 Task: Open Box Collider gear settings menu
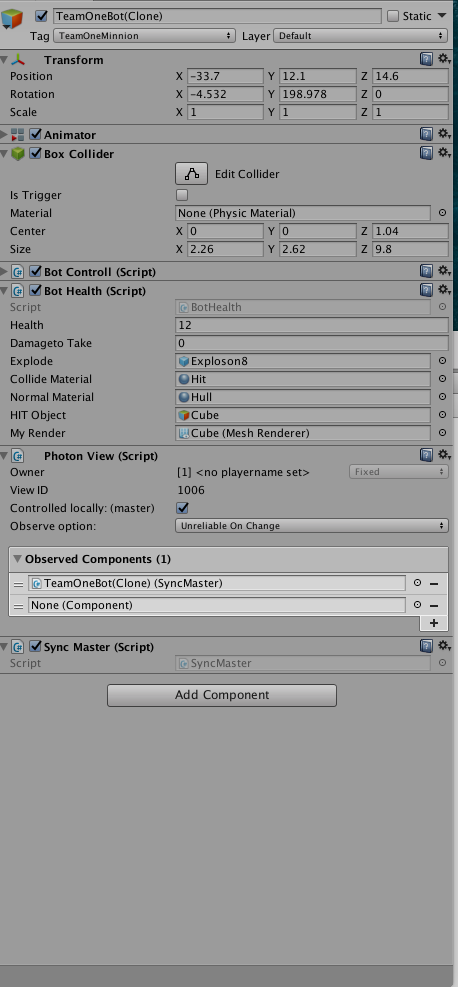pos(445,152)
